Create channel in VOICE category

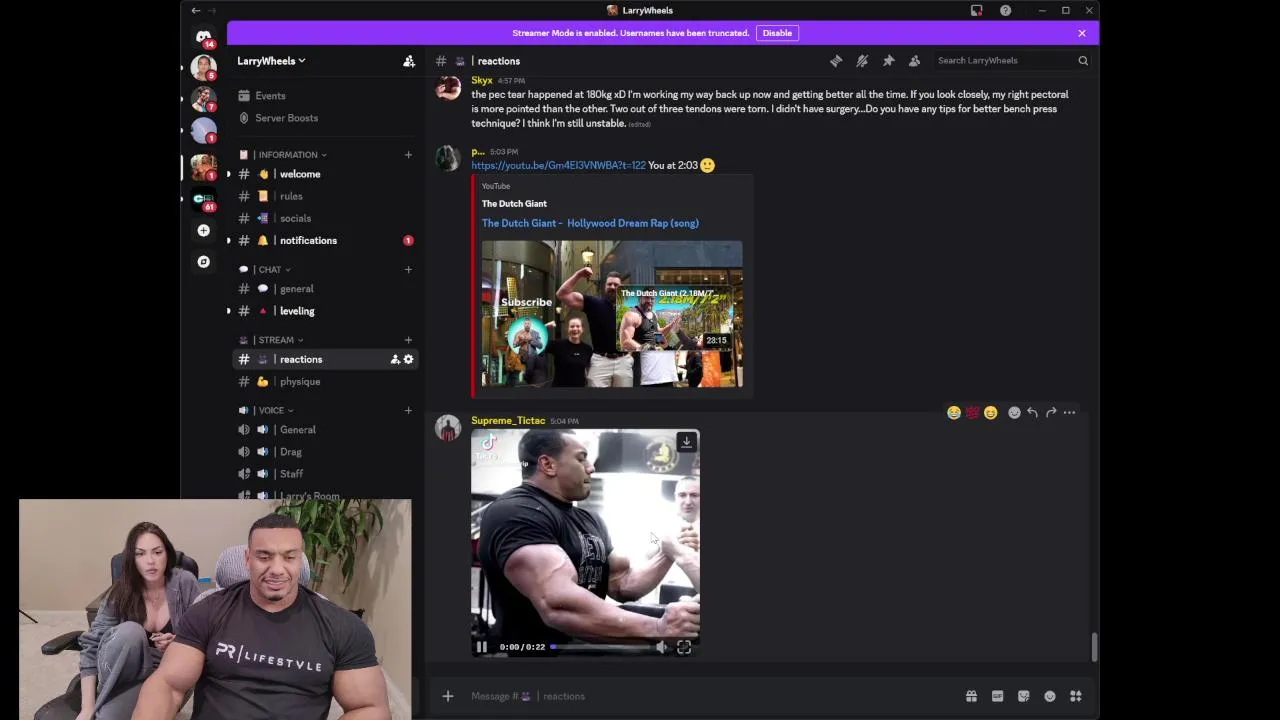(x=408, y=410)
